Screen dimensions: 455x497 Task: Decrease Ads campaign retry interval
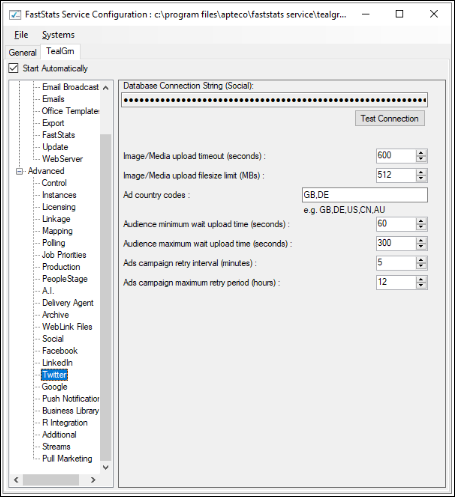coord(421,266)
